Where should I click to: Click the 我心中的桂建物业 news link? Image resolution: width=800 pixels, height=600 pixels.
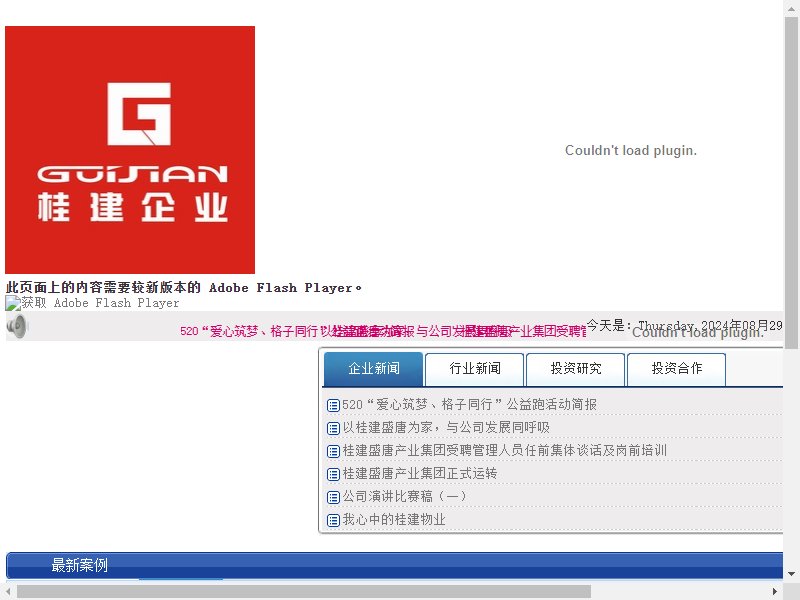click(394, 519)
